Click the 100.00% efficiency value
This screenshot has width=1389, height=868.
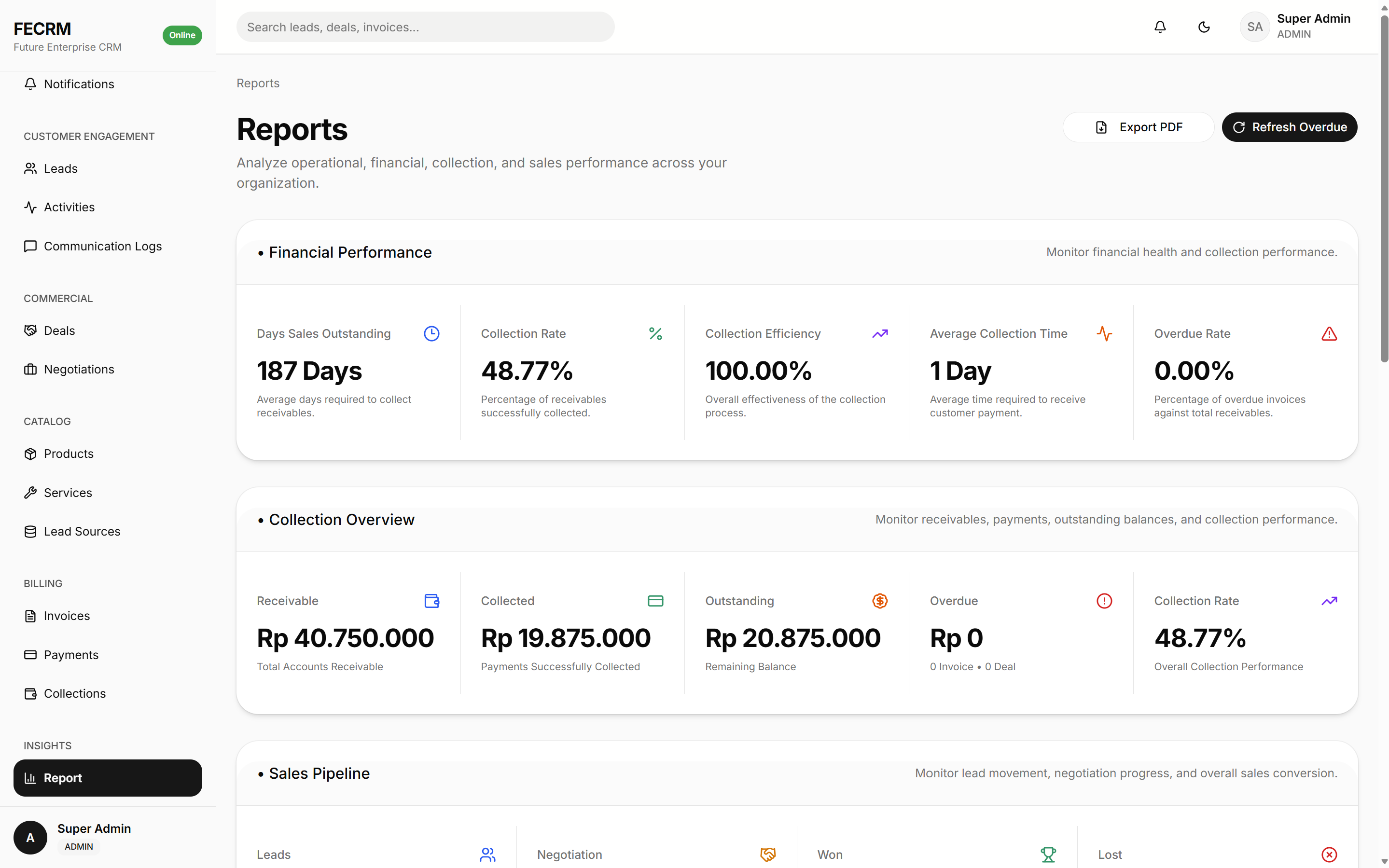click(x=758, y=370)
